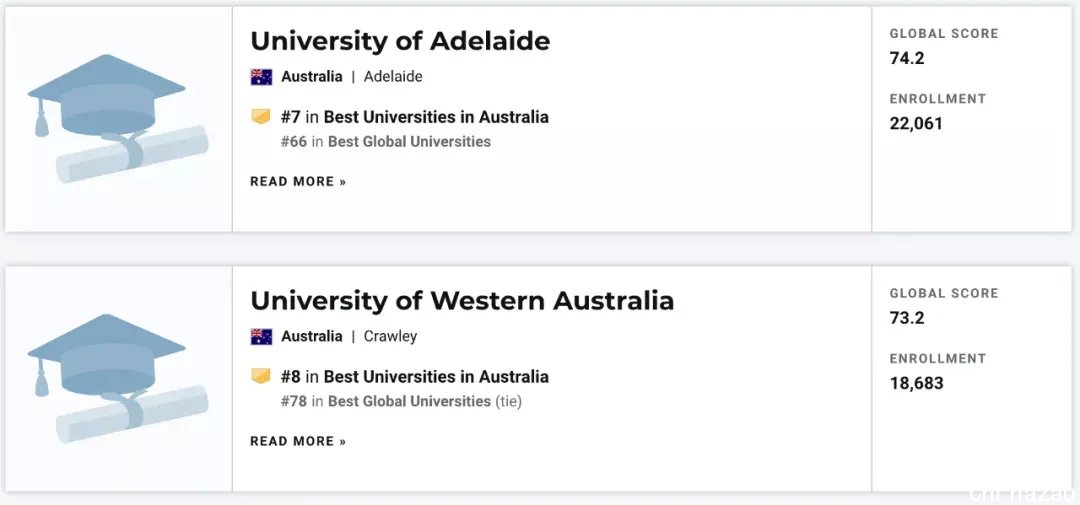This screenshot has width=1080, height=505.
Task: Open the University of Adelaide title link
Action: (400, 41)
